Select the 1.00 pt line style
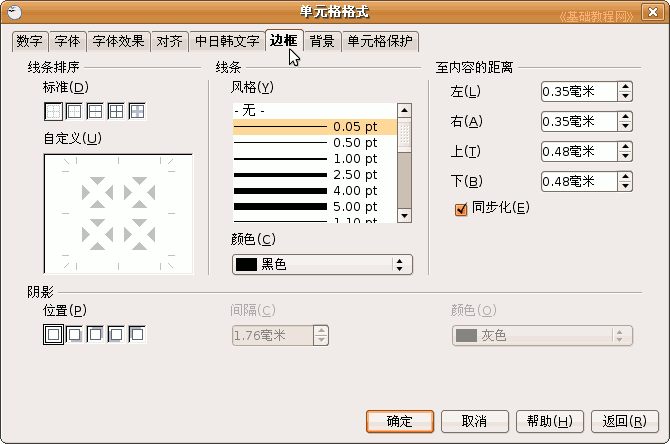 click(x=315, y=159)
